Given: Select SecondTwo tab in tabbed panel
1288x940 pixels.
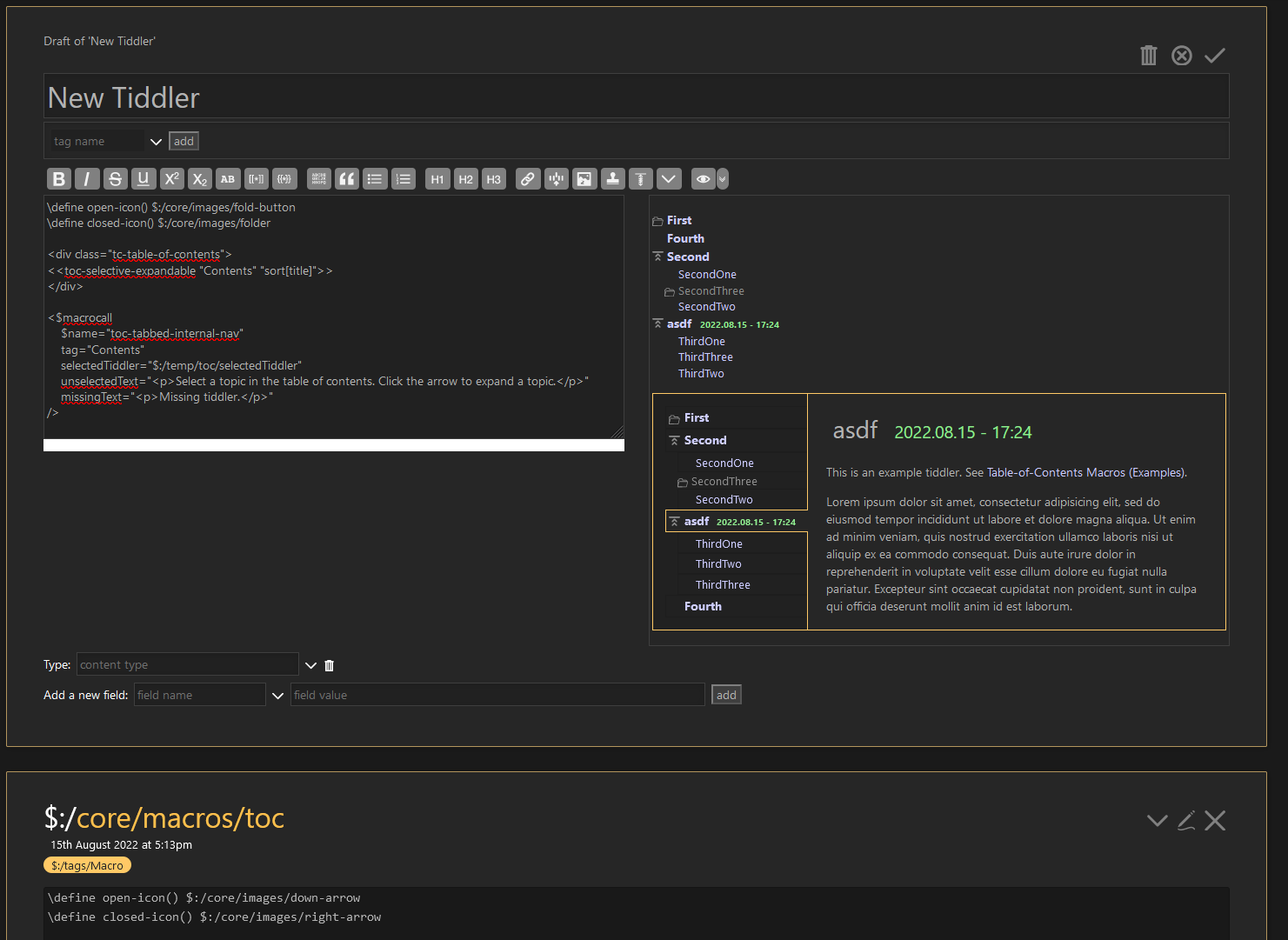Looking at the screenshot, I should click(724, 499).
